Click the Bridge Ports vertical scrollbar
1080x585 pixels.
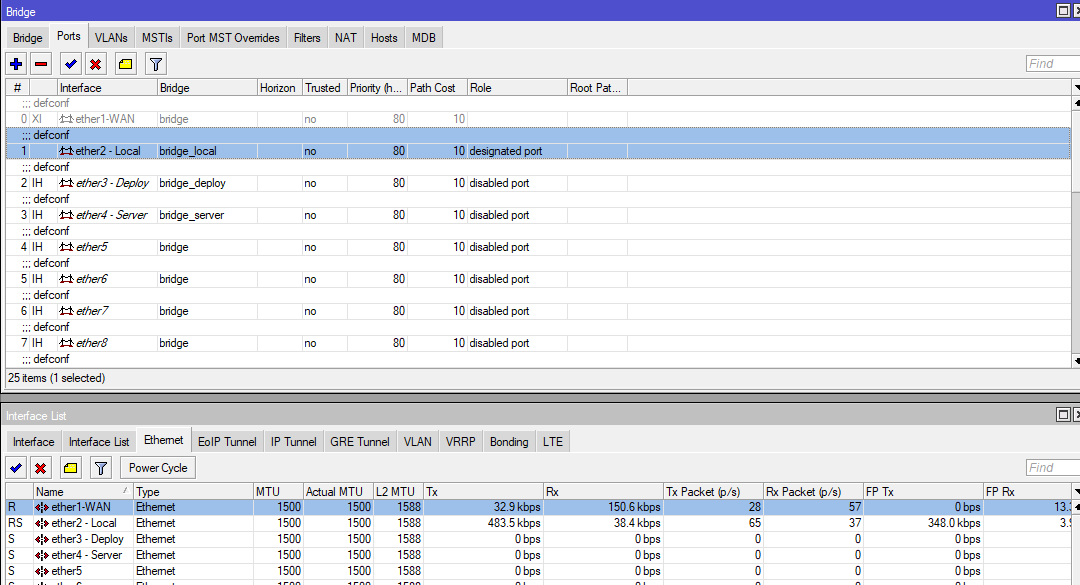1076,231
